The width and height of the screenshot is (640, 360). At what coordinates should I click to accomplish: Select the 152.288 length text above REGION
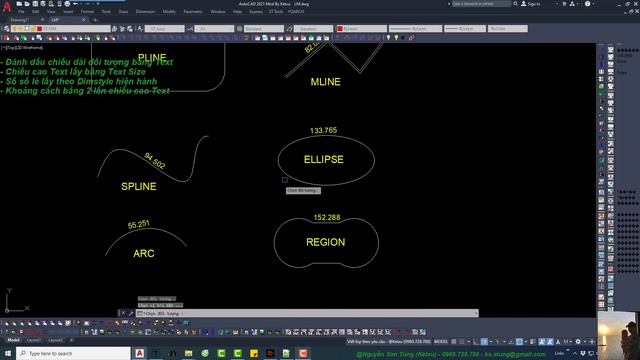pos(327,218)
